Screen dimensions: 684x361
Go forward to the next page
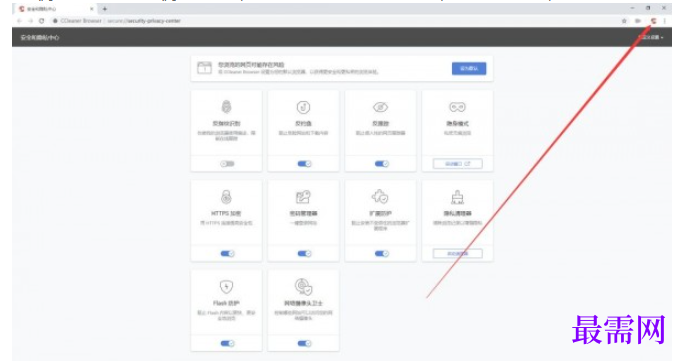pos(30,20)
